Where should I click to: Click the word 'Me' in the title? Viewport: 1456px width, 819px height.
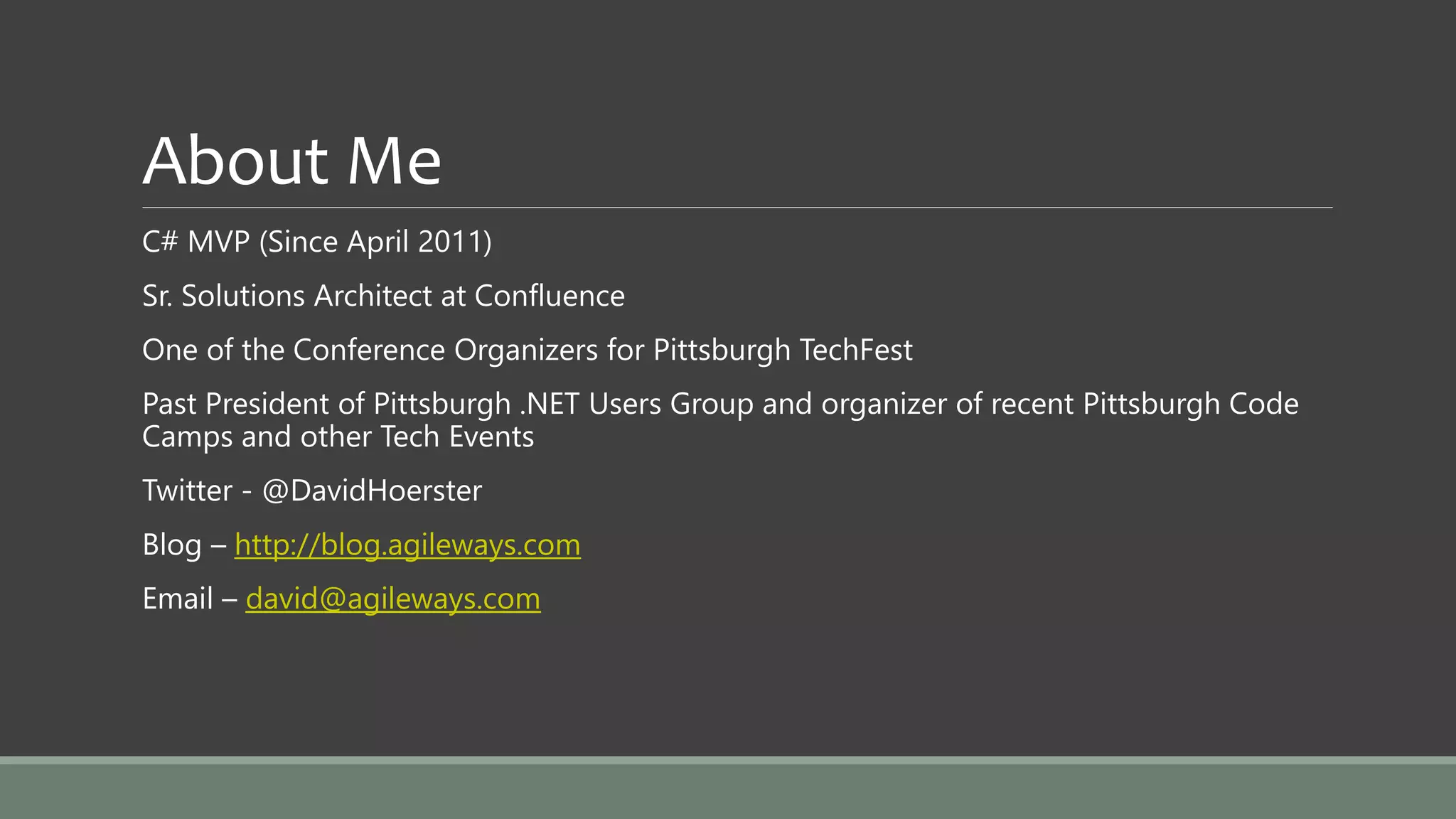[394, 161]
